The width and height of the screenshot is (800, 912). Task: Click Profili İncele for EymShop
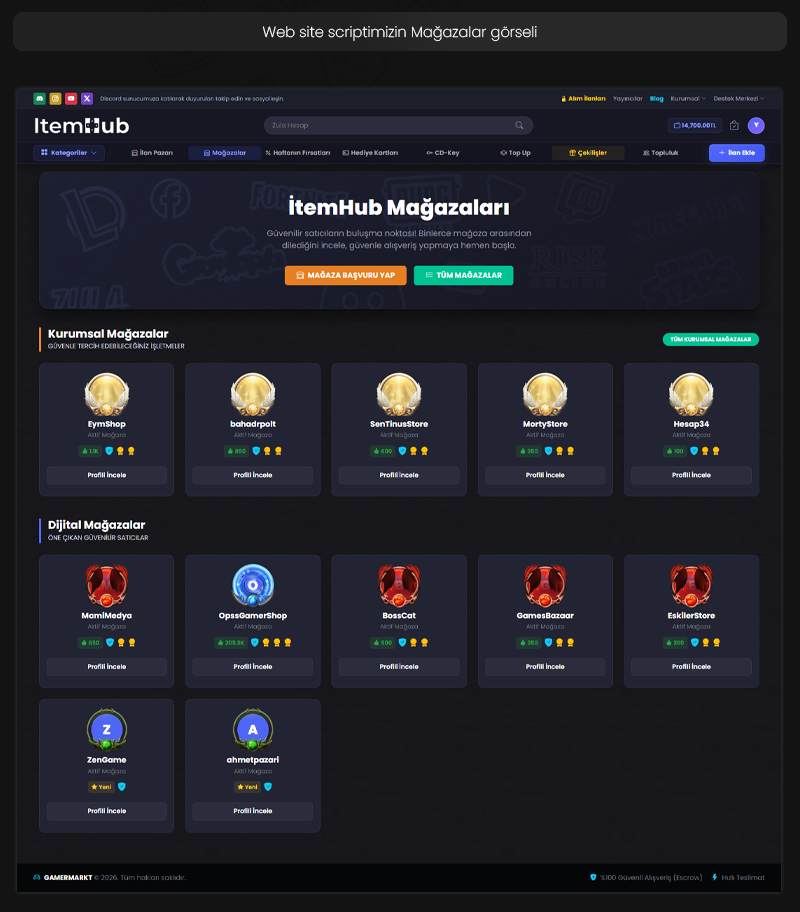click(x=106, y=475)
